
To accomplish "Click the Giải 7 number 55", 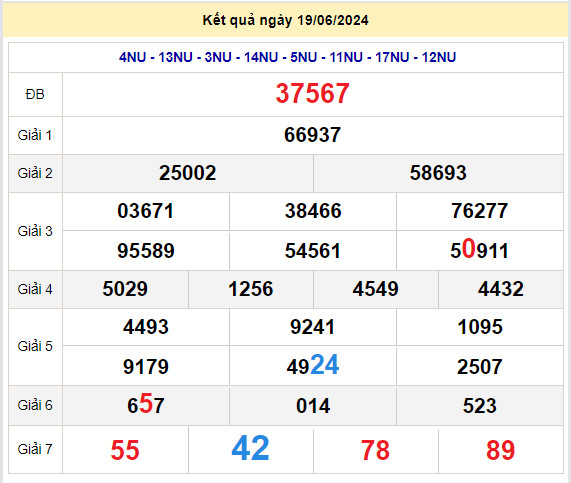I will click(125, 450).
